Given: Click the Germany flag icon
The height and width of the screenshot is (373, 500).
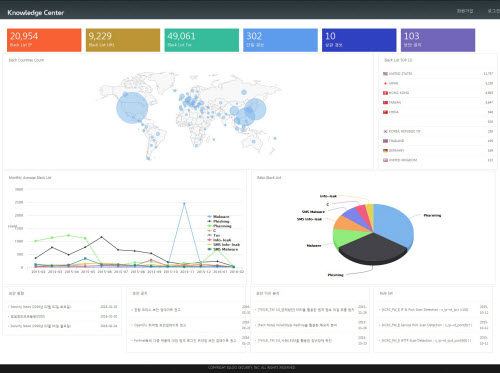Looking at the screenshot, I should point(385,151).
